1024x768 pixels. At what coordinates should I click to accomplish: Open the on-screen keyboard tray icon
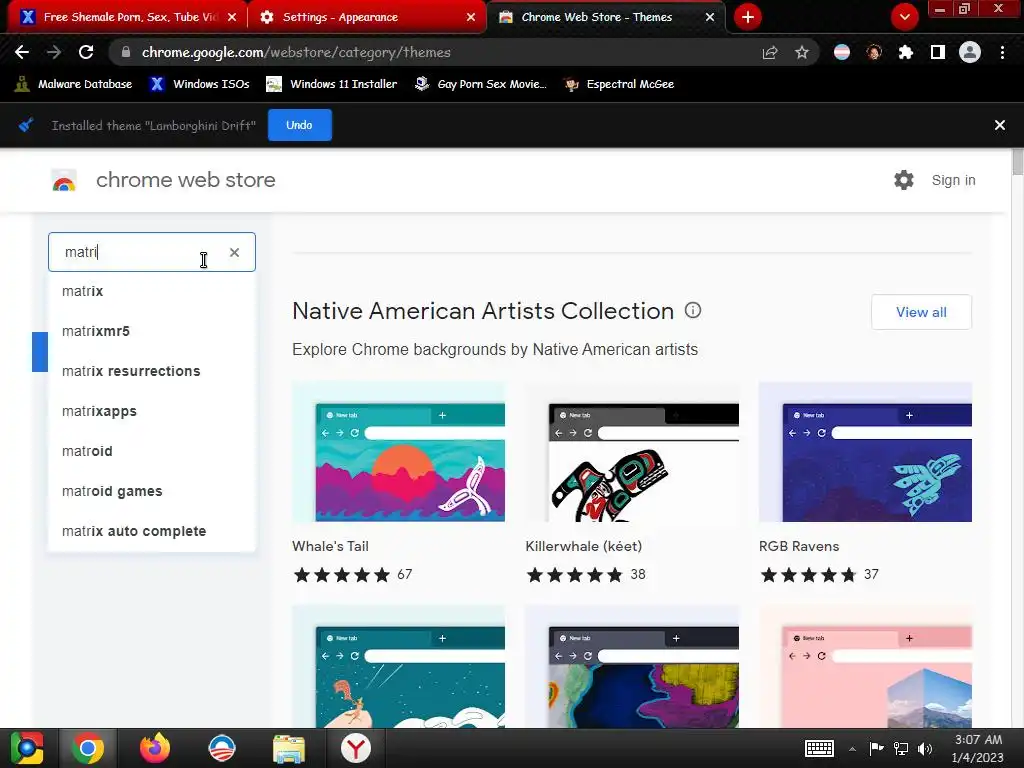819,748
